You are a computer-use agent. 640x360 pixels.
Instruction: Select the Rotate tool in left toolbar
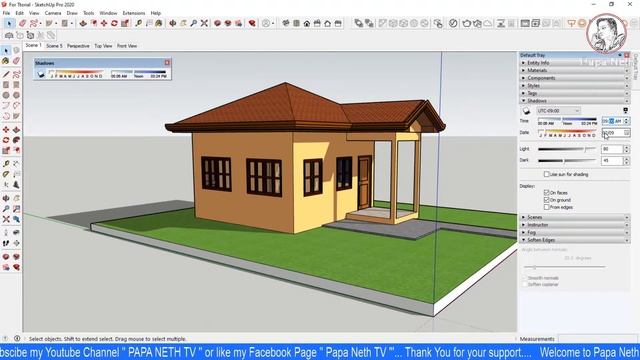[x=6, y=140]
